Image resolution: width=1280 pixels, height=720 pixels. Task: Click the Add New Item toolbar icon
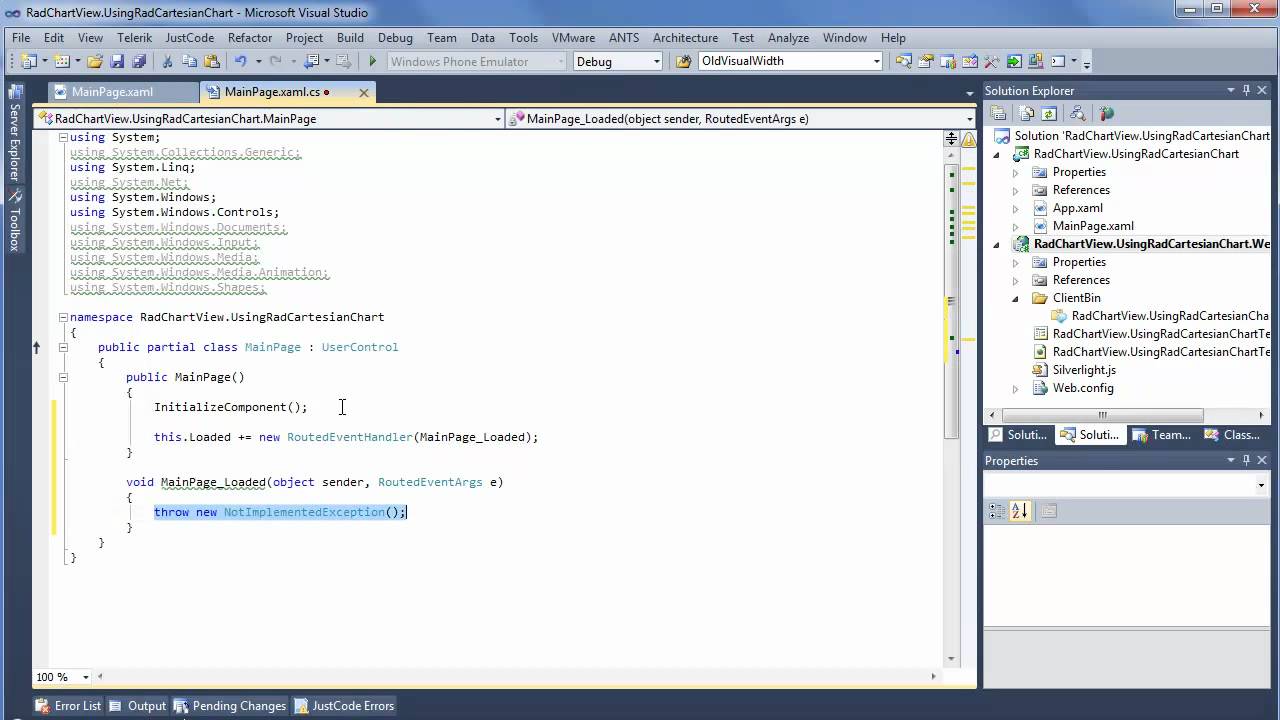[x=61, y=61]
